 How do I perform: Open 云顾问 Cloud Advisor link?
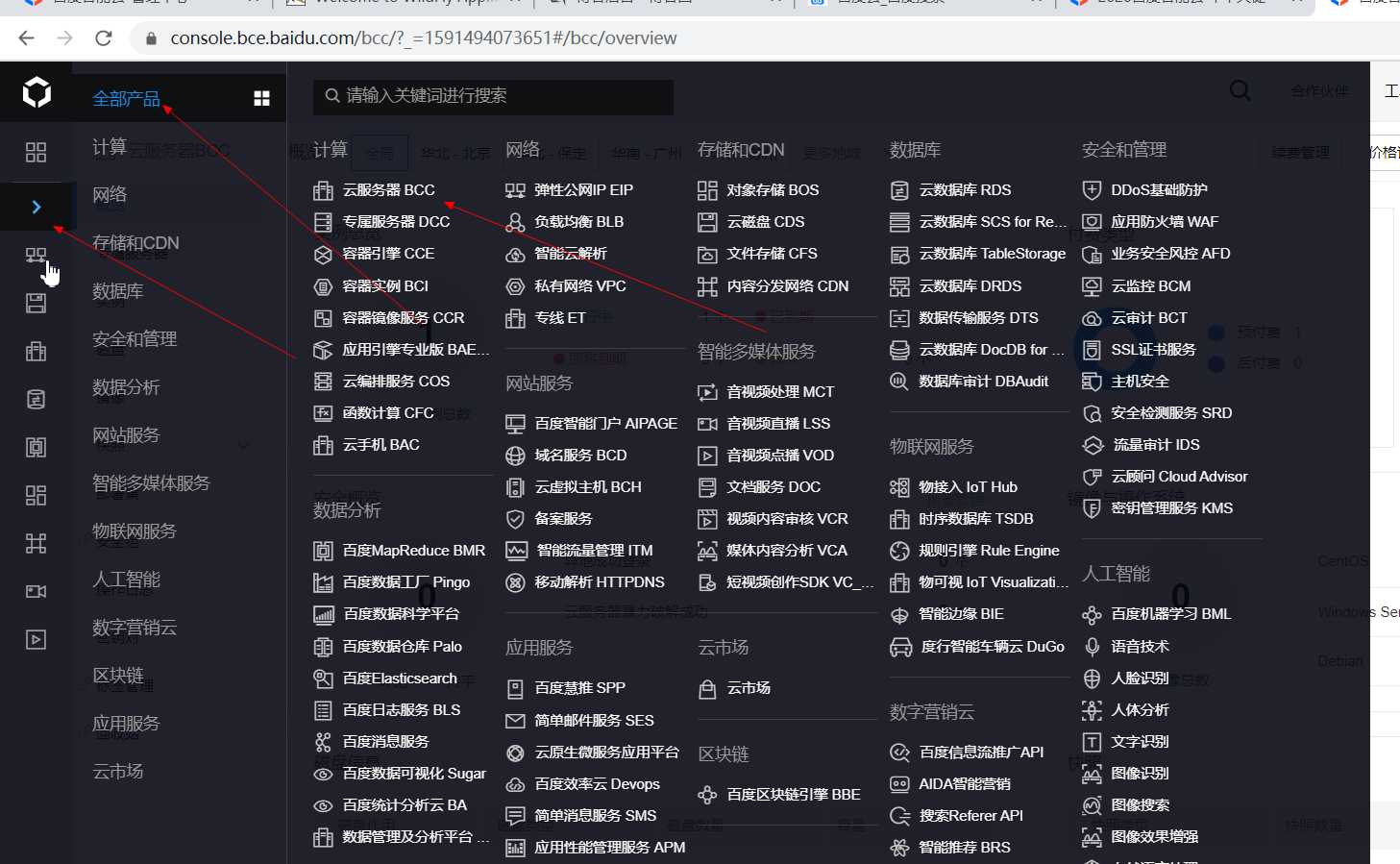click(1179, 477)
